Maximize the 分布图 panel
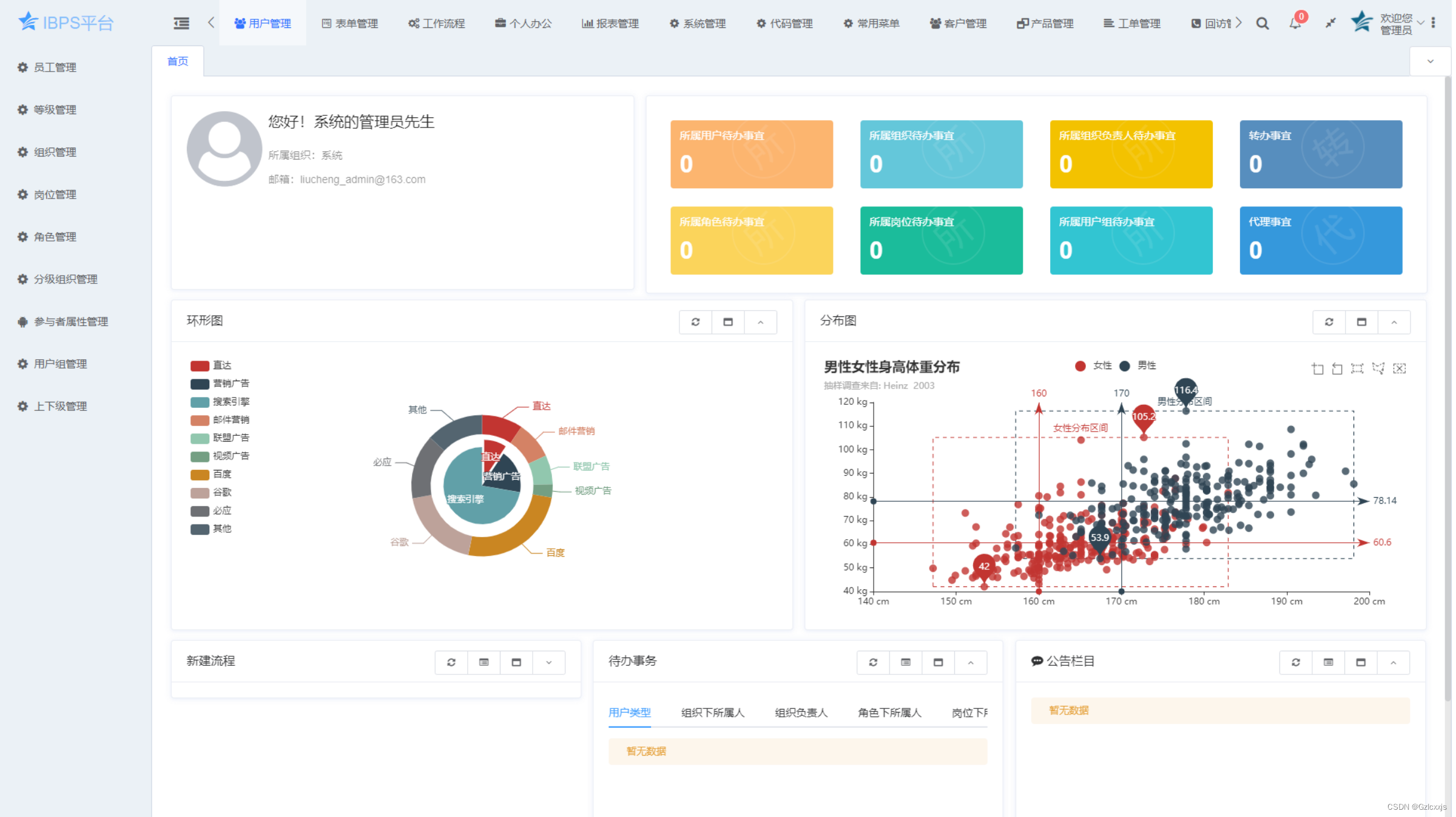1456x817 pixels. (x=1361, y=322)
